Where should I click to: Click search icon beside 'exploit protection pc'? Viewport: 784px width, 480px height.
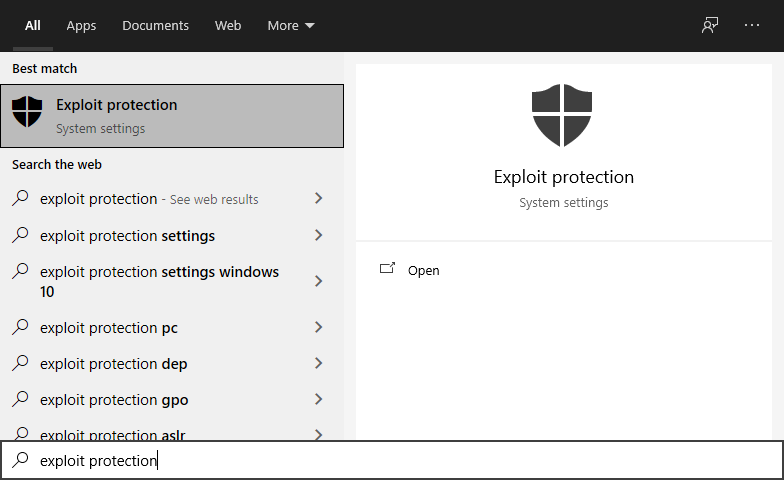[20, 328]
